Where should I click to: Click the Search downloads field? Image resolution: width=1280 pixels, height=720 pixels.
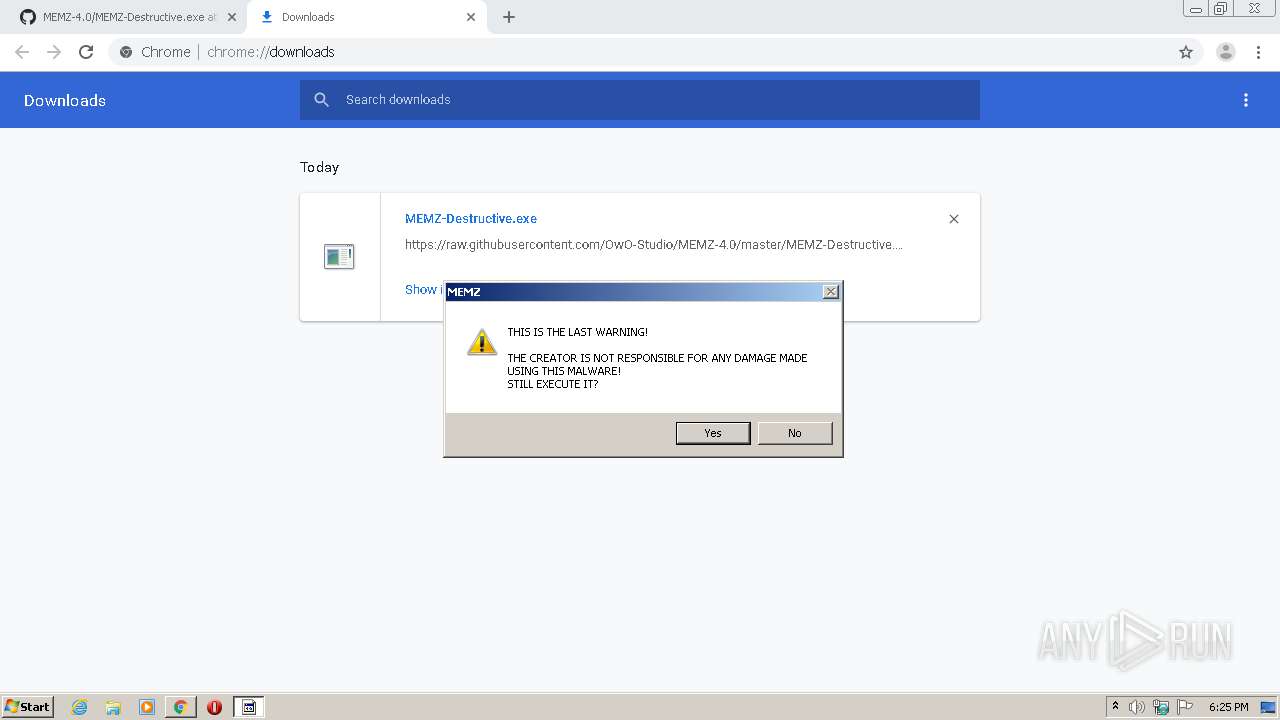pyautogui.click(x=640, y=100)
